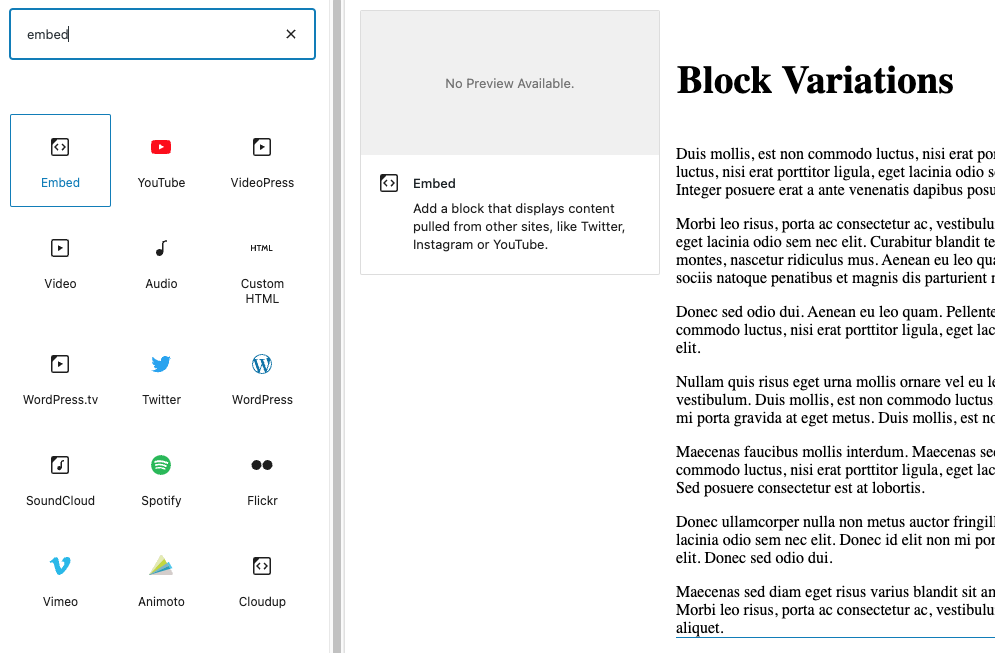Insert the Animoto embed block
995x653 pixels.
click(161, 579)
